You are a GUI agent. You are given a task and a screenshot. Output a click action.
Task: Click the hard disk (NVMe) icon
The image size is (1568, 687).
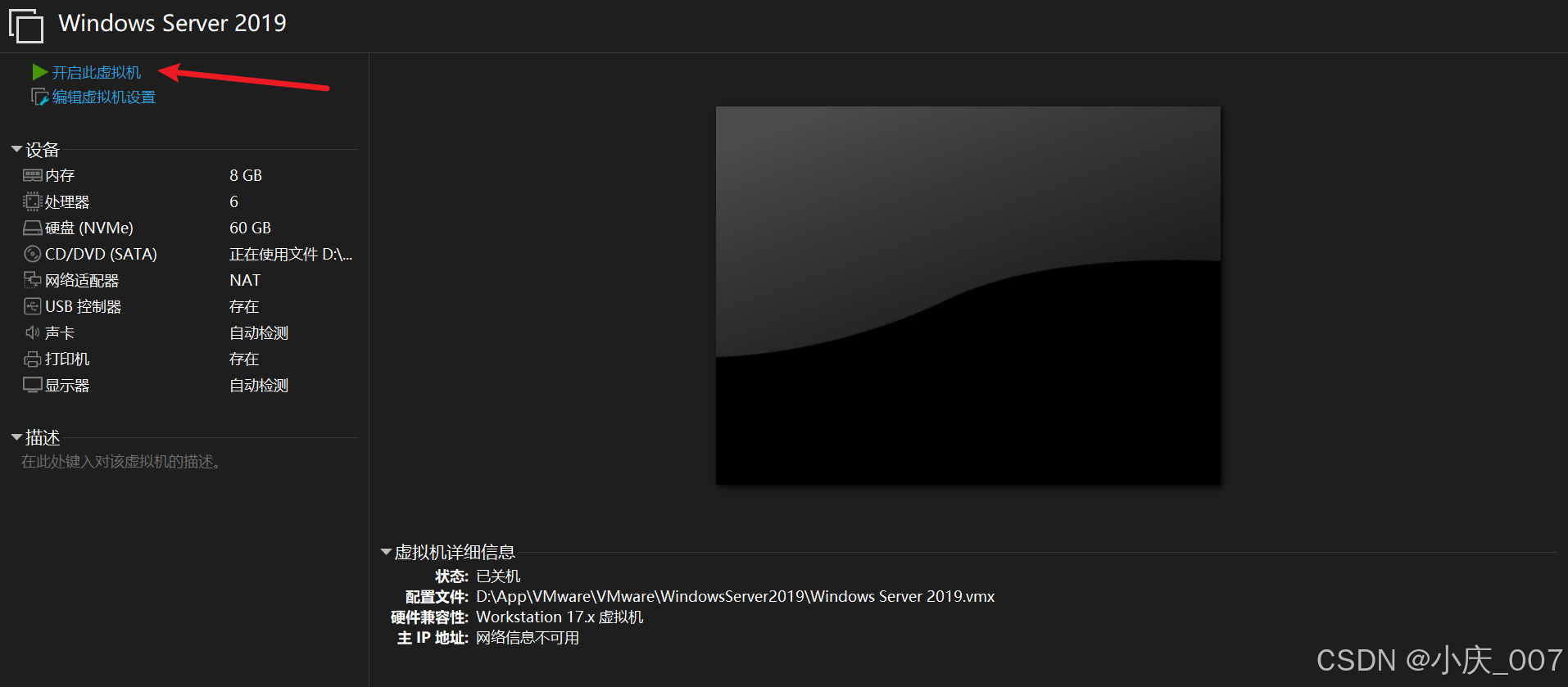coord(32,228)
